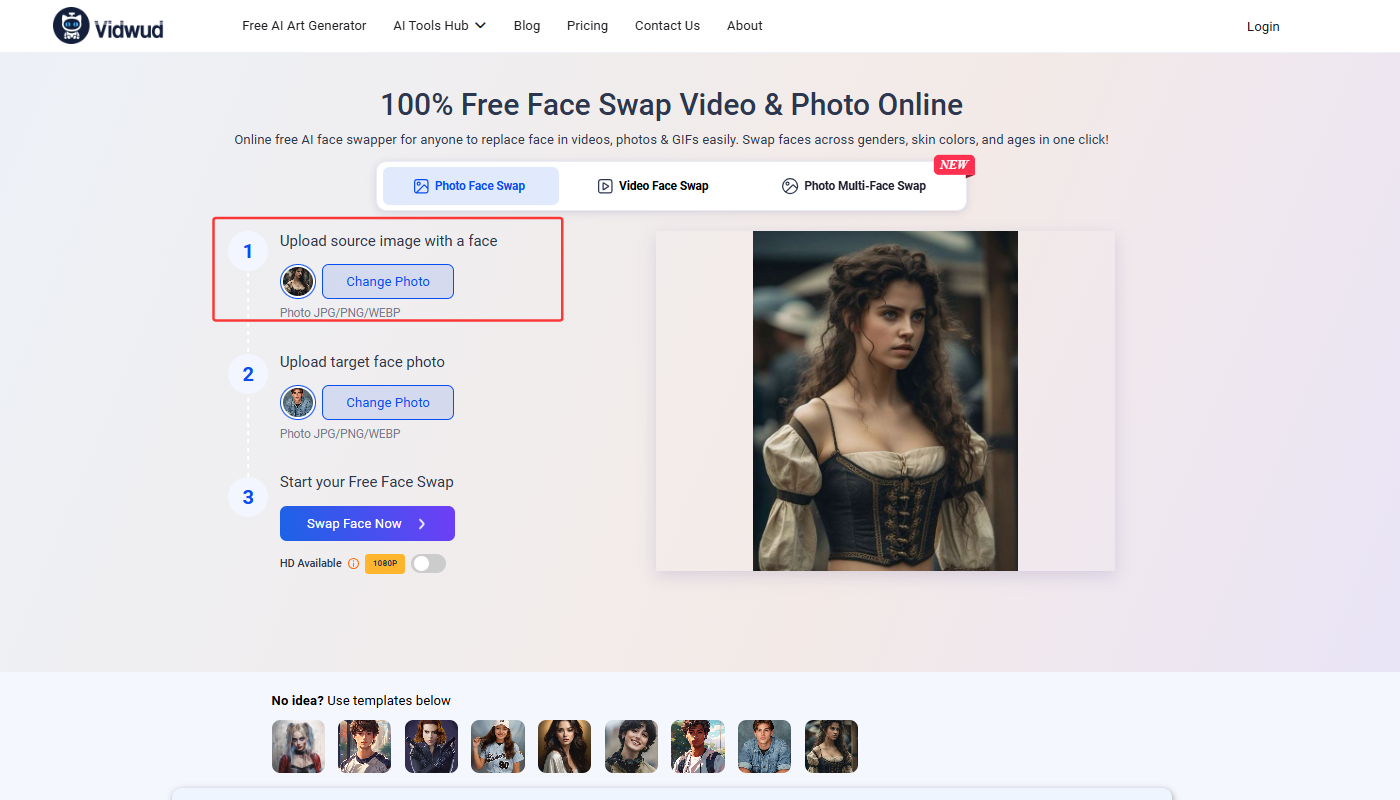Choose the baseball jersey girl template
The image size is (1400, 800).
point(498,747)
